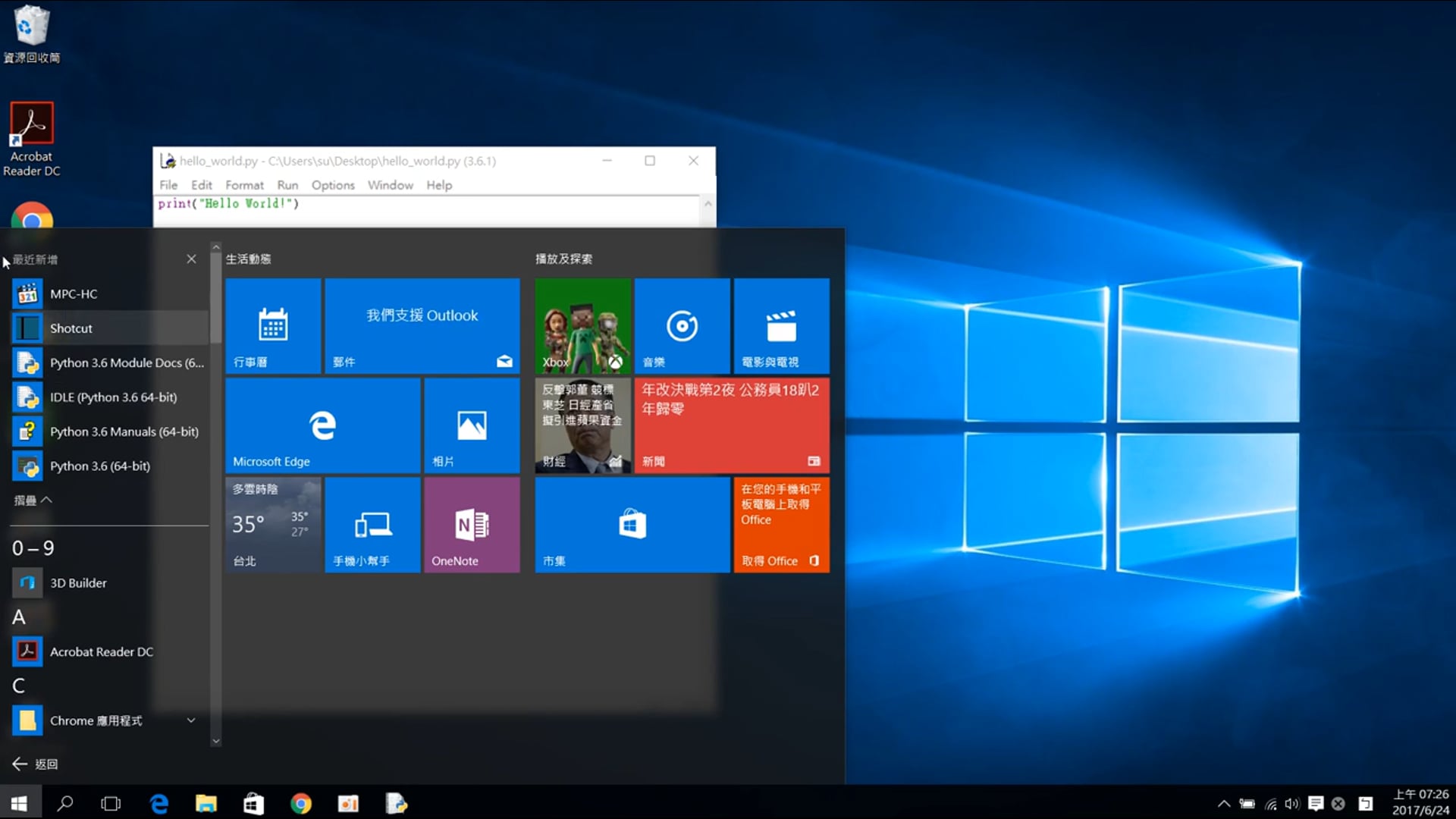Image resolution: width=1456 pixels, height=819 pixels.
Task: Open the Groove Music tile
Action: point(682,326)
